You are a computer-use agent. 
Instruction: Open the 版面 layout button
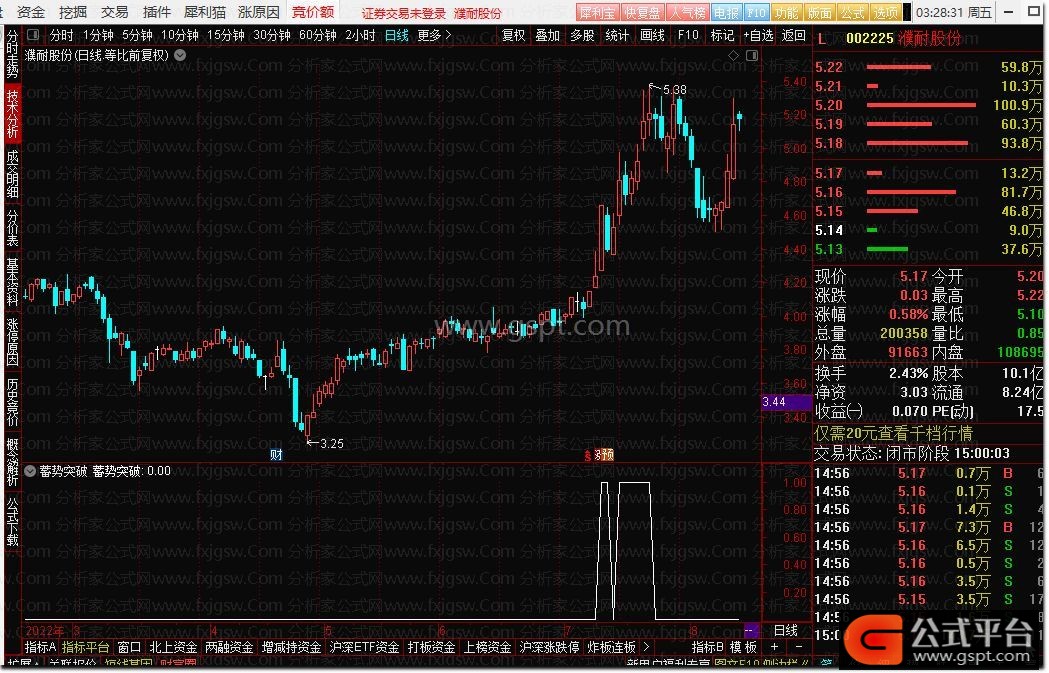(820, 13)
